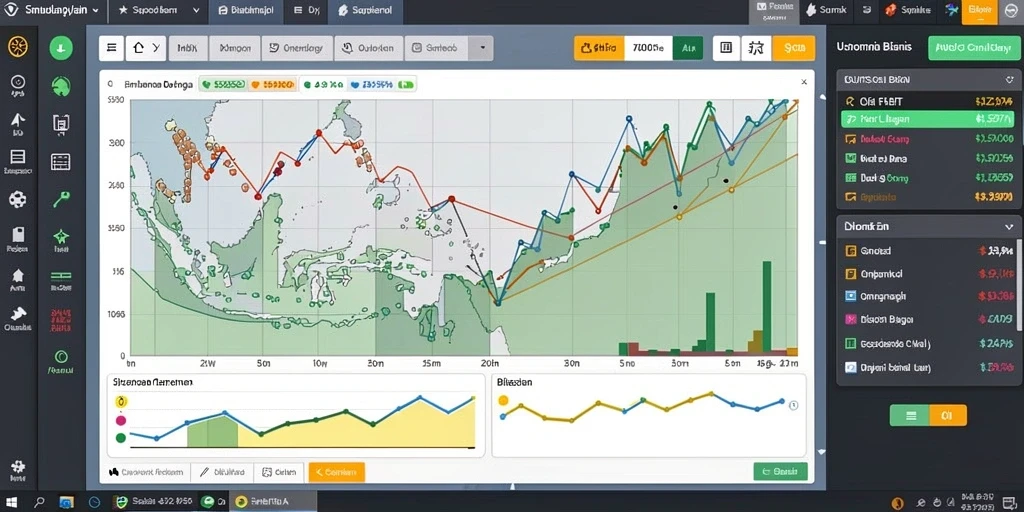
Task: Click the hamburger menu button in toolbar
Action: pyautogui.click(x=111, y=48)
